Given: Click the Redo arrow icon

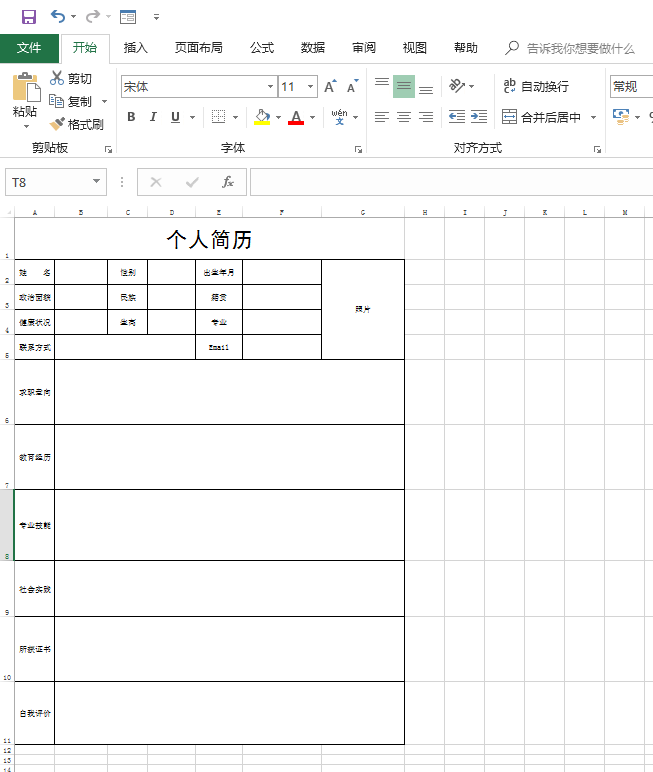Looking at the screenshot, I should point(93,17).
